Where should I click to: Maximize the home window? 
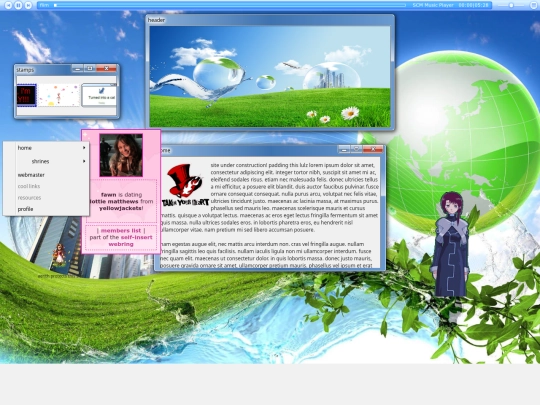[x=356, y=149]
